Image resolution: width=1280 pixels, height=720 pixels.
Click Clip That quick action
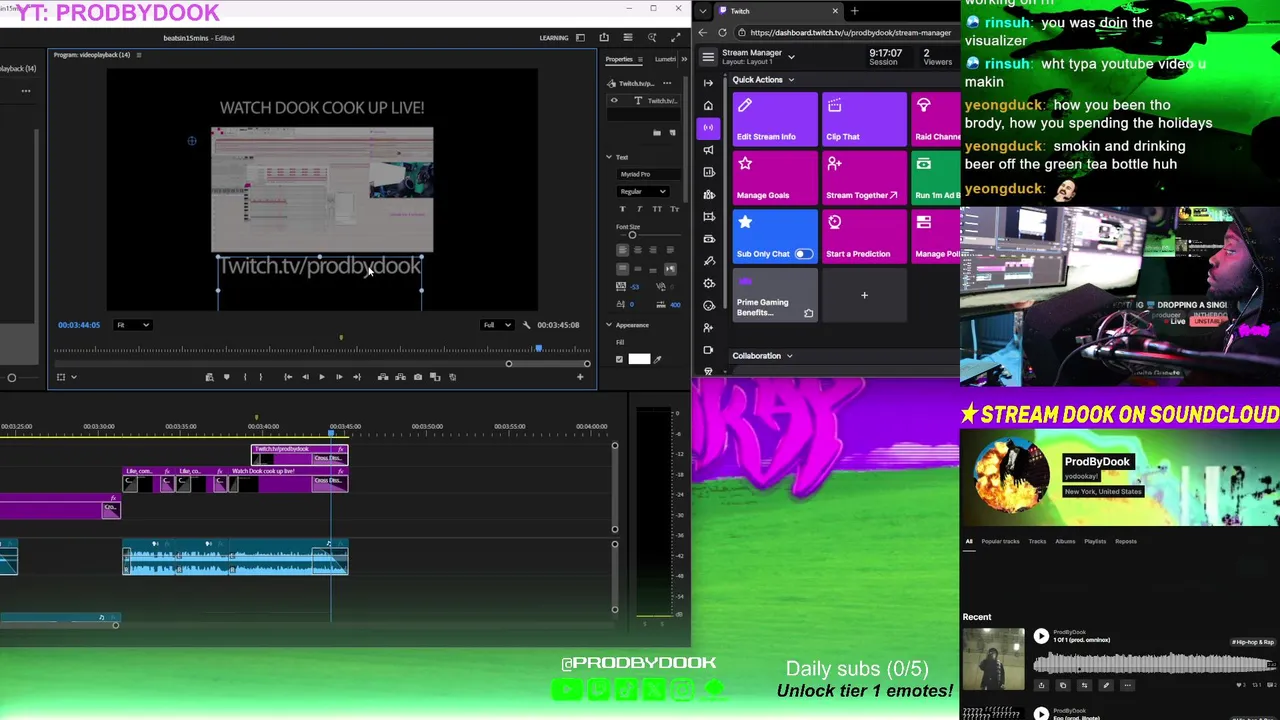(864, 119)
